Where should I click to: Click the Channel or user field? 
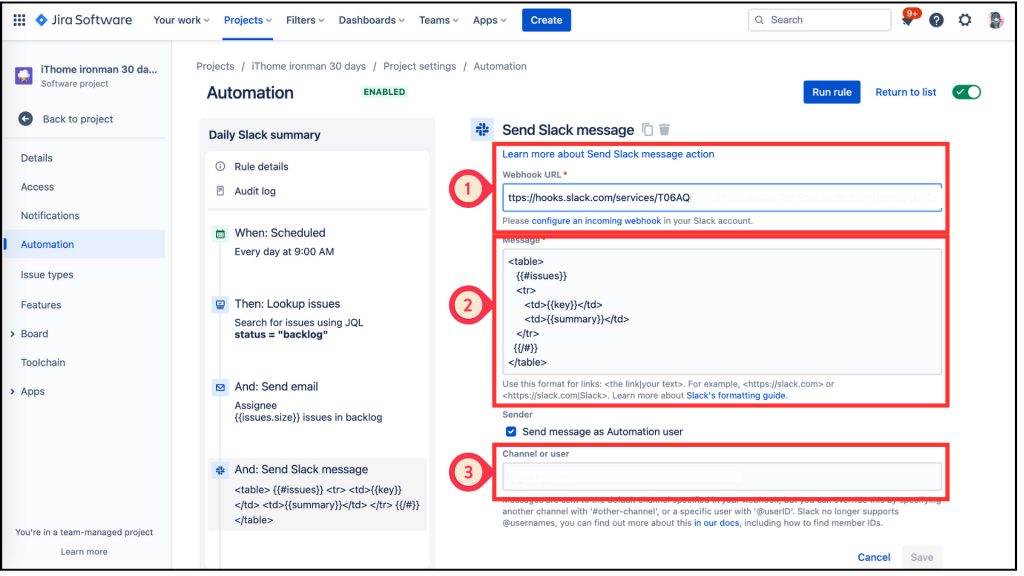(722, 477)
